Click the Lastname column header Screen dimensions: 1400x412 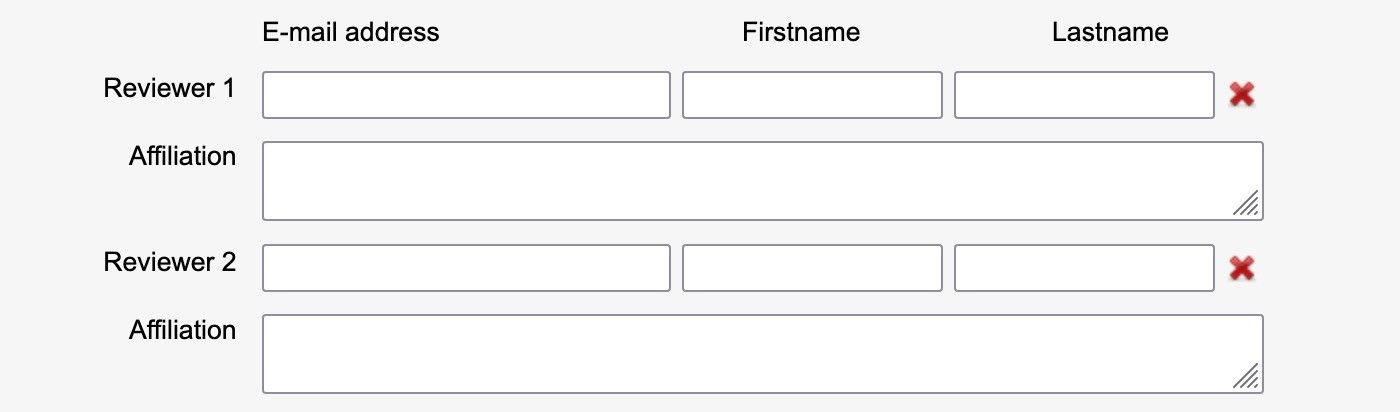pos(1110,32)
